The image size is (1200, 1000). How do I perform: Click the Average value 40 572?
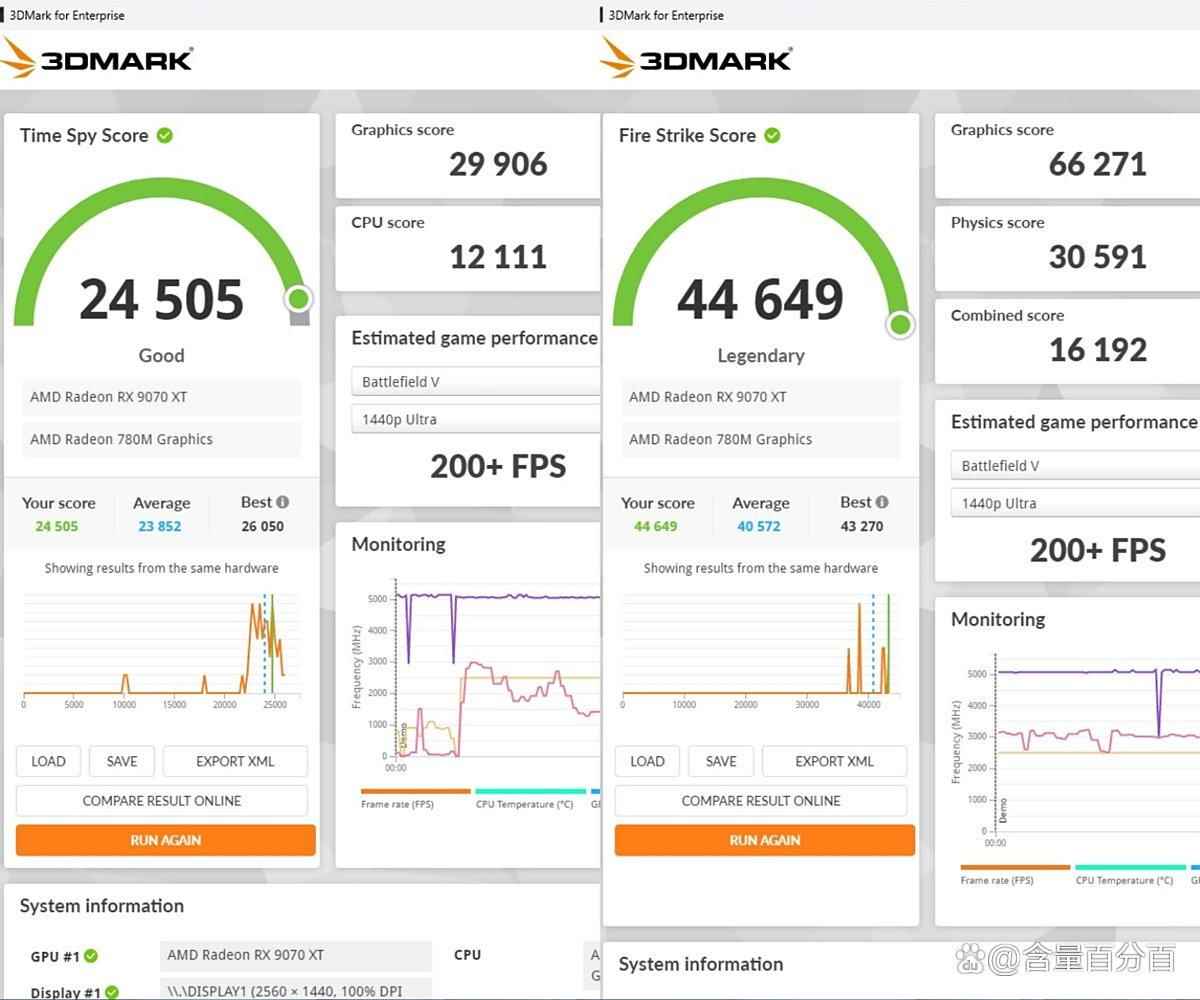point(758,526)
